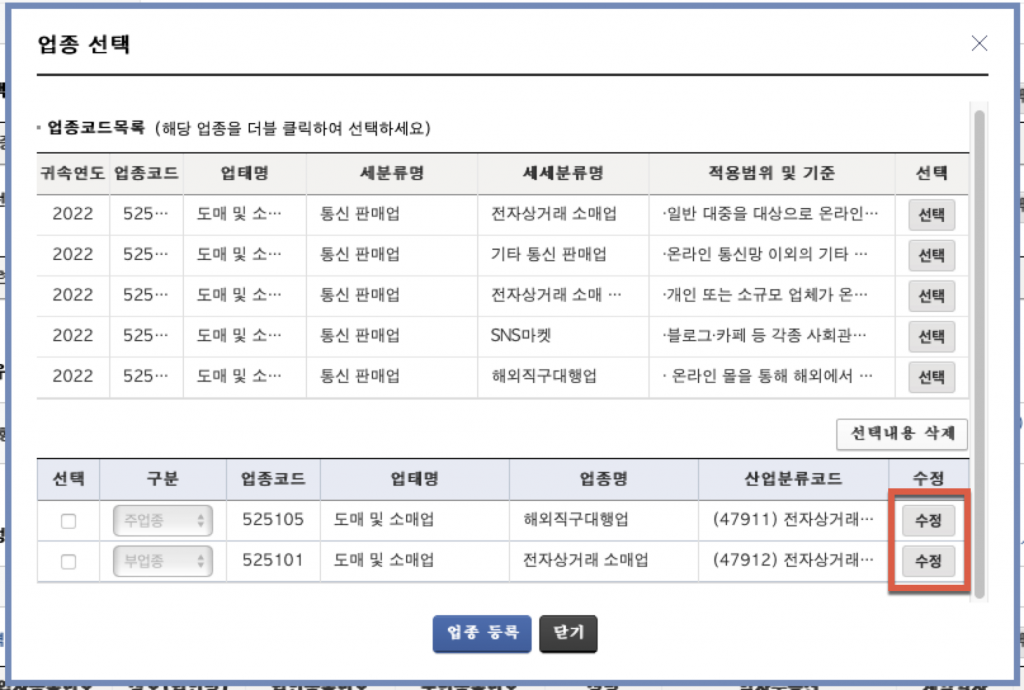The image size is (1024, 690).
Task: Click the 귀속연도 column header
Action: (x=72, y=173)
